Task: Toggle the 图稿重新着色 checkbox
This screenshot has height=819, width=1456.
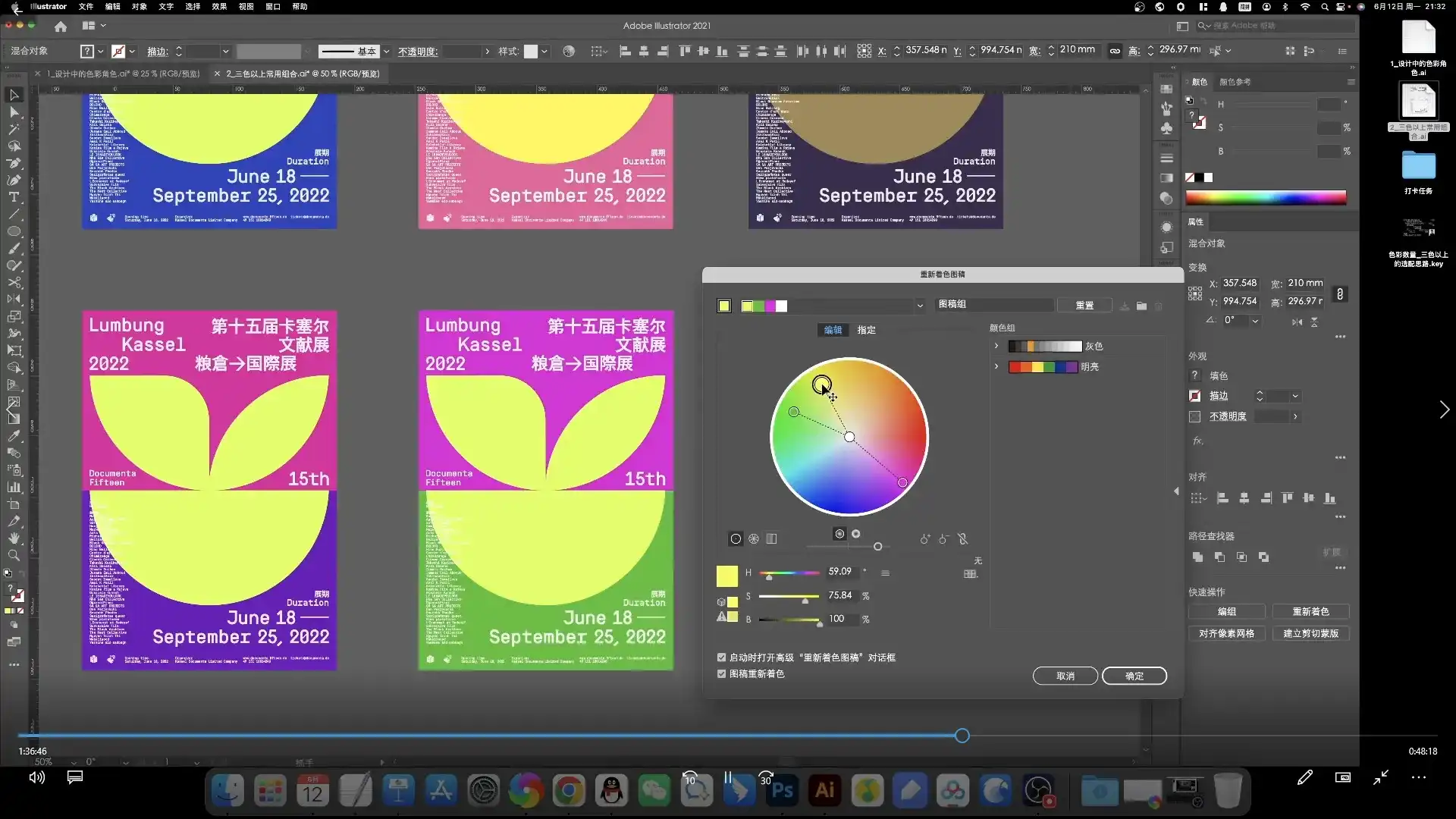Action: coord(721,673)
